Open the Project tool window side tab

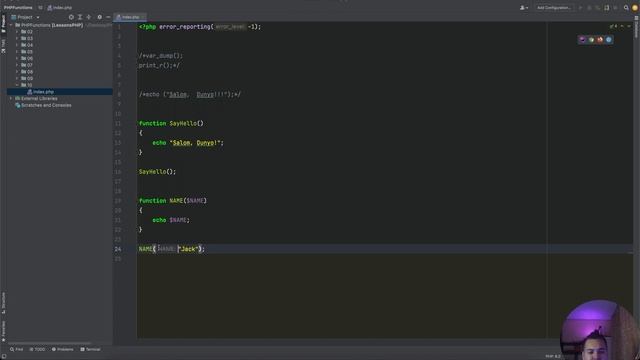3,24
